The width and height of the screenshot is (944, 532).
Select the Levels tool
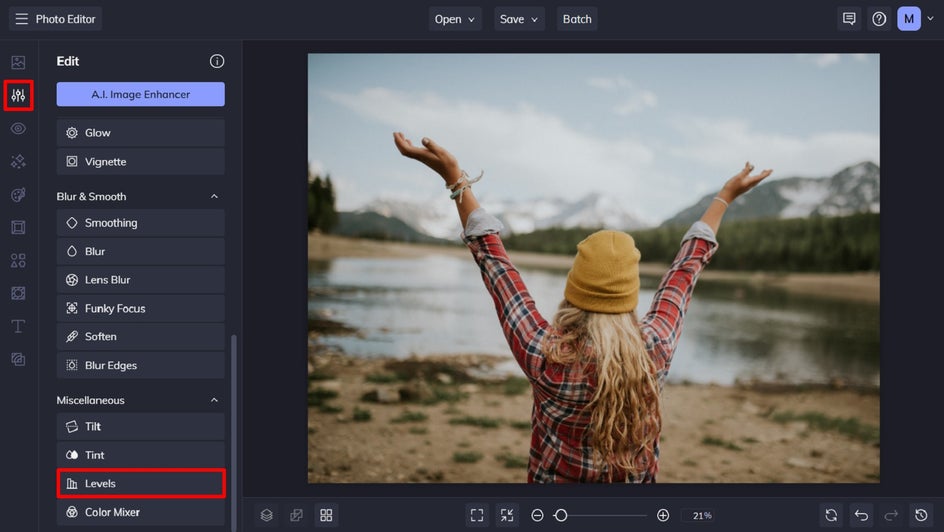coord(141,484)
